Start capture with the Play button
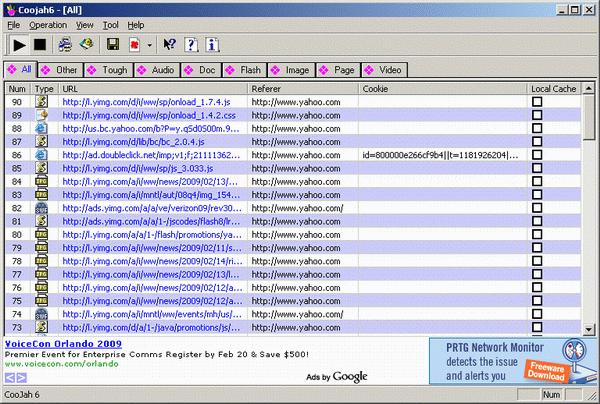This screenshot has height=404, width=600. (x=19, y=45)
